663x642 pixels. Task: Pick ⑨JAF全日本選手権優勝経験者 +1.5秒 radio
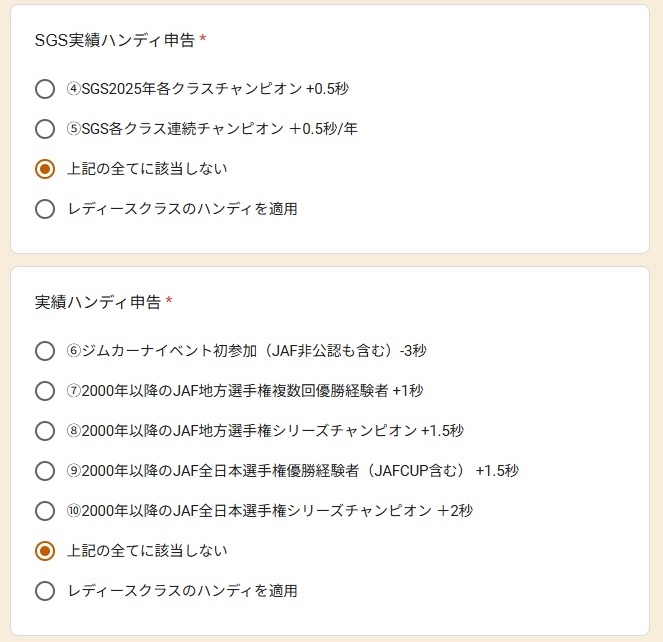pyautogui.click(x=44, y=471)
